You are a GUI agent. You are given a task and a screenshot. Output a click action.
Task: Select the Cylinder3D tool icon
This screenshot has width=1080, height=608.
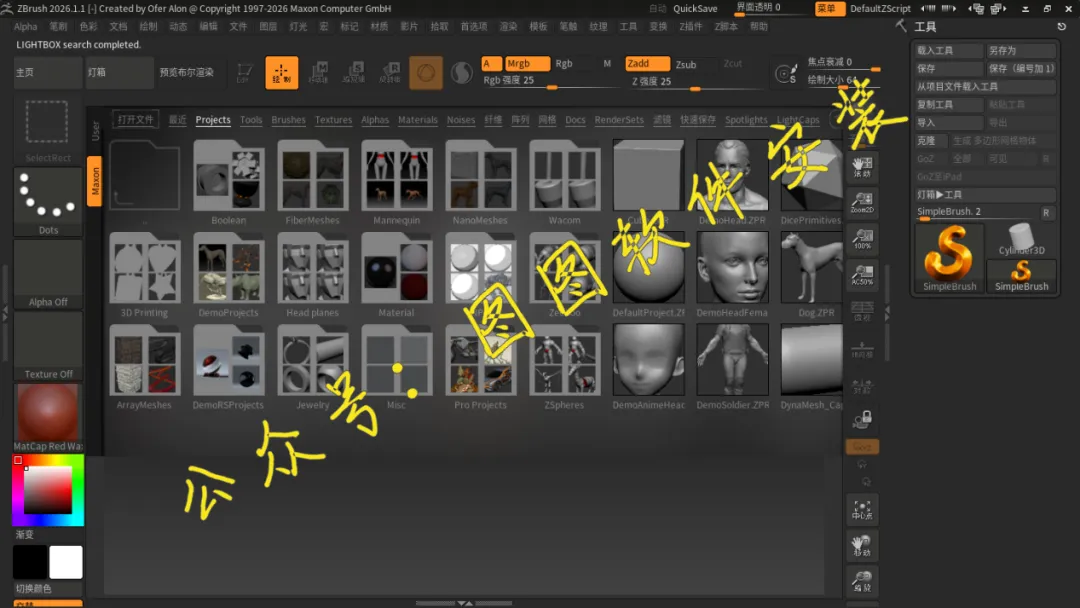(1021, 240)
